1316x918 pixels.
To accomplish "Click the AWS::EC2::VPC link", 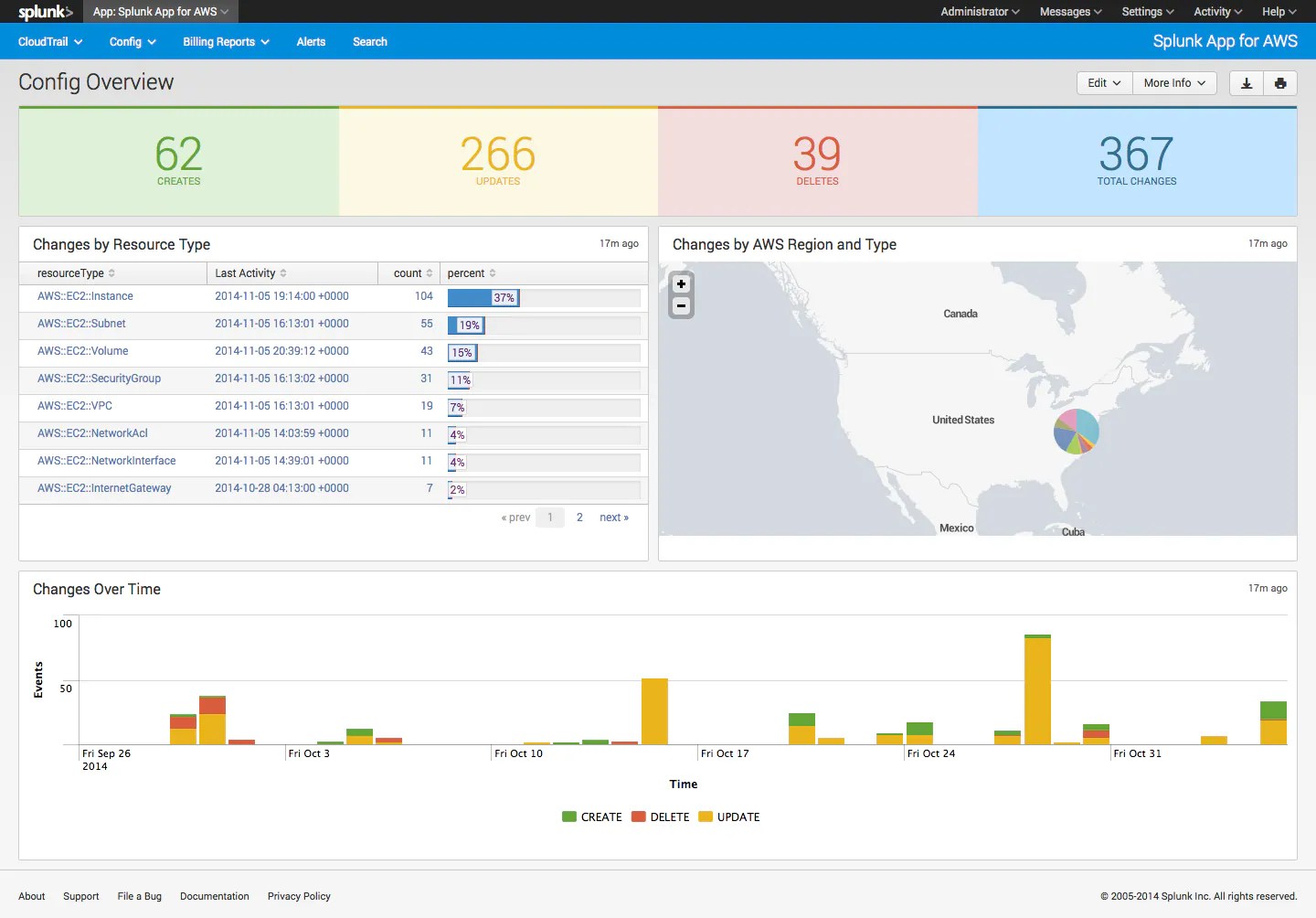I will tap(75, 406).
